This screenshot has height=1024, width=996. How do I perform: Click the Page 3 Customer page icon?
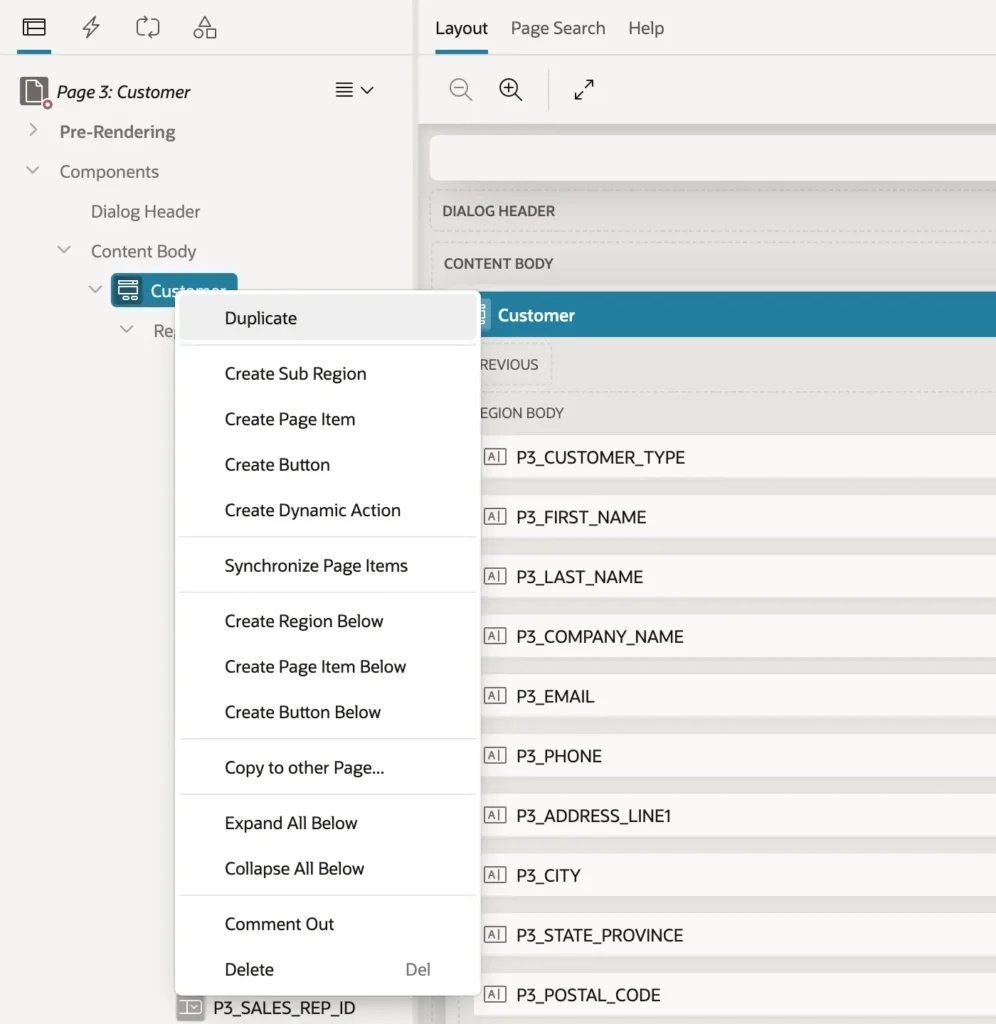coord(34,91)
